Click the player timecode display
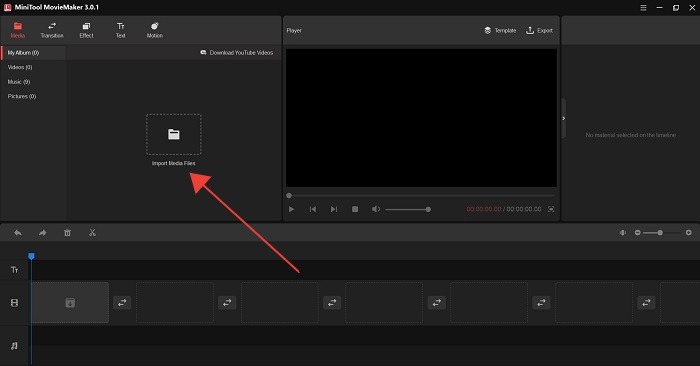Image resolution: width=700 pixels, height=366 pixels. [504, 209]
